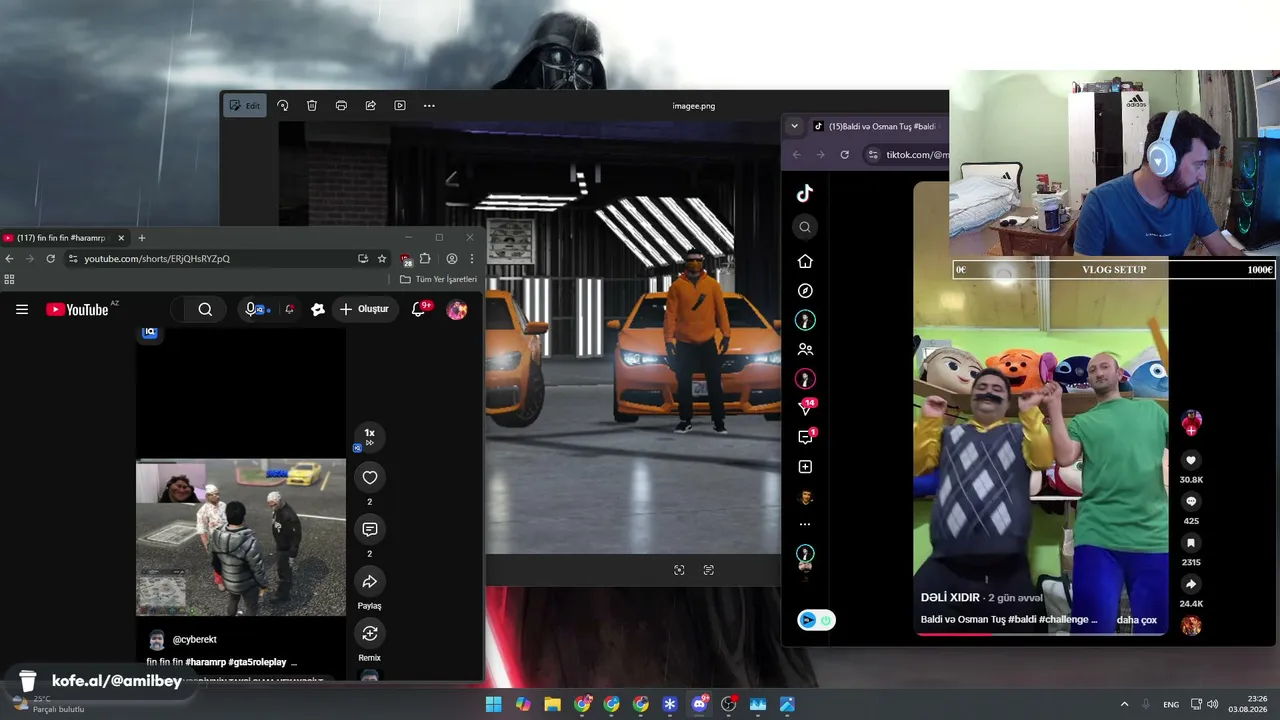Viewport: 1280px width, 720px height.
Task: Click the Oluştur create button on YouTube
Action: [364, 310]
